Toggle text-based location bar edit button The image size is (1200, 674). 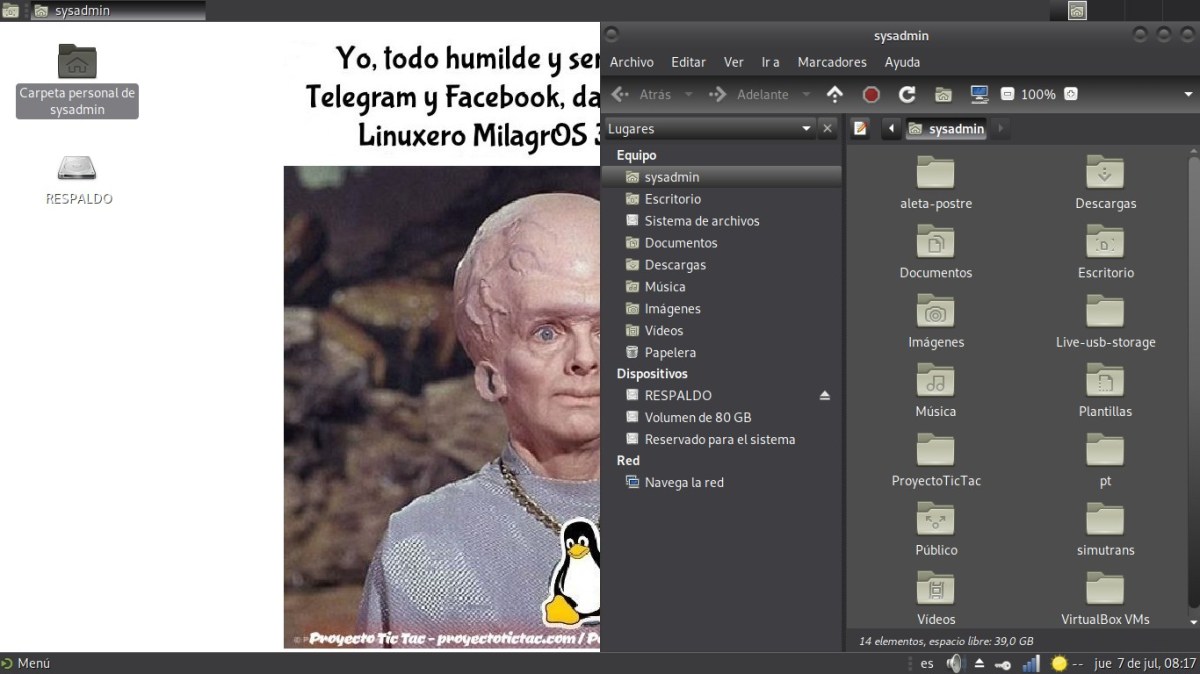coord(860,128)
